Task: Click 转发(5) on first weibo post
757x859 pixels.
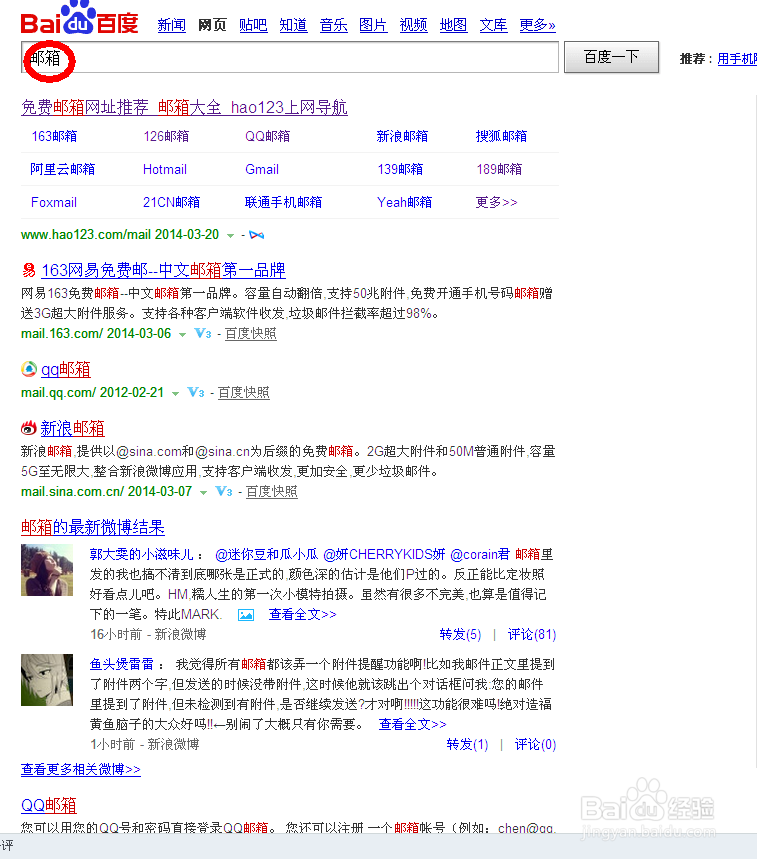Action: [x=460, y=634]
